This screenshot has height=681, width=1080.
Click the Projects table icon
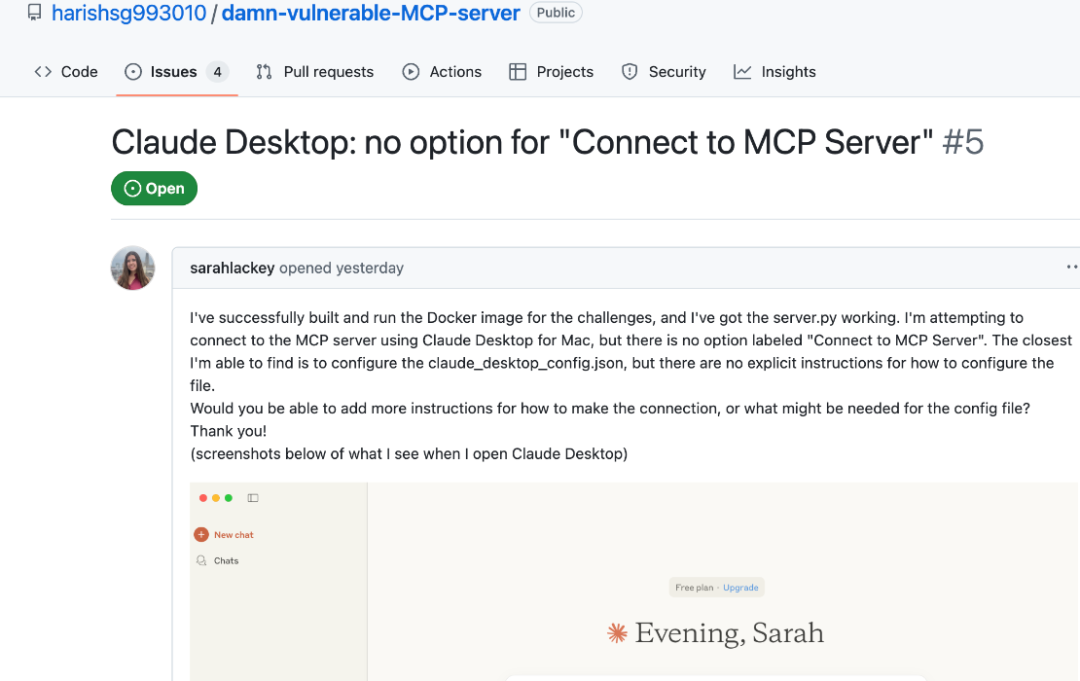click(x=517, y=72)
